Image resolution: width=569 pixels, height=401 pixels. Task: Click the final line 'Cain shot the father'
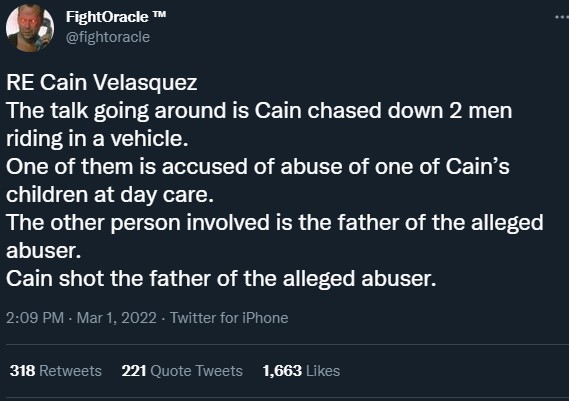[x=221, y=279]
